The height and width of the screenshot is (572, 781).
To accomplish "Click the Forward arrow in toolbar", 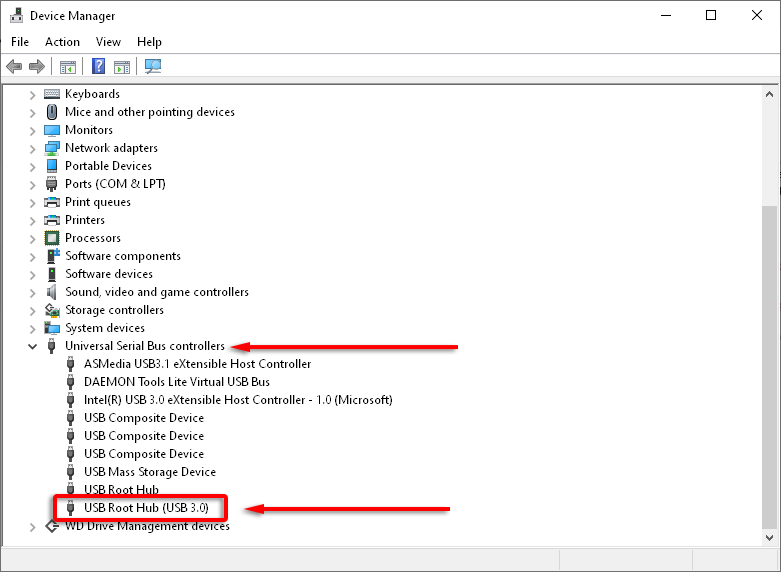I will point(37,67).
